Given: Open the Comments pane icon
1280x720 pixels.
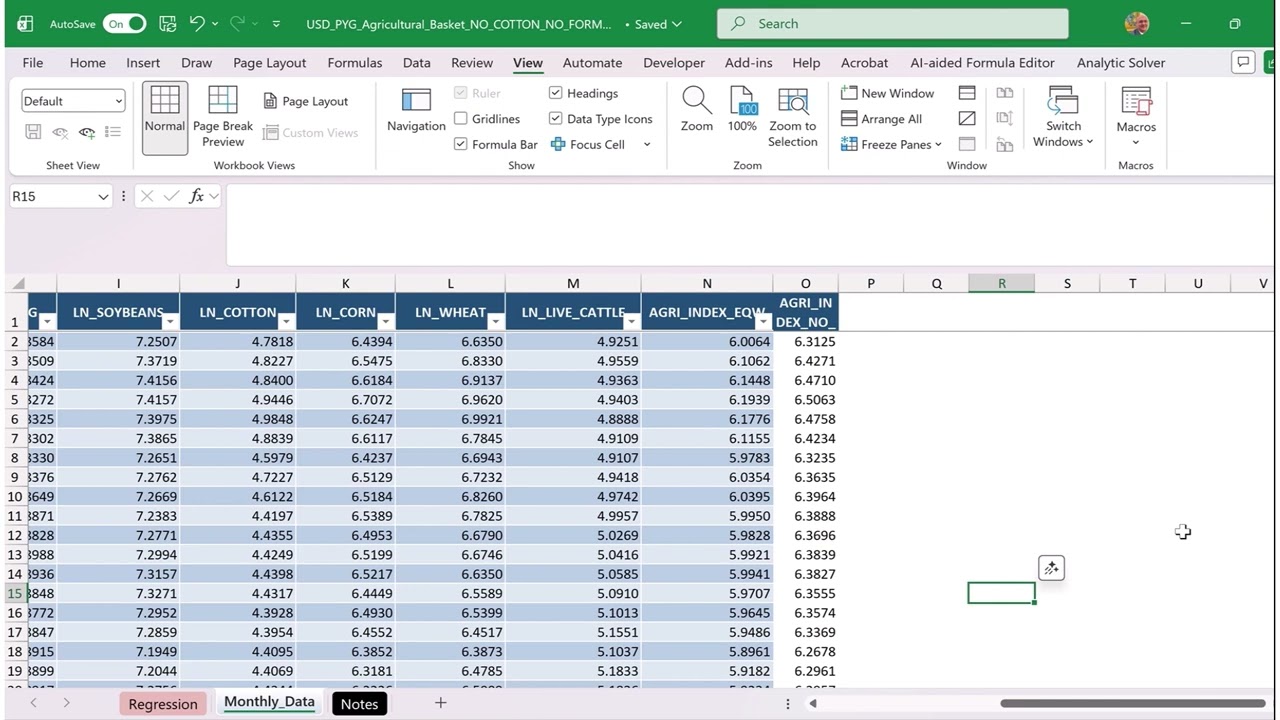Looking at the screenshot, I should pos(1243,62).
